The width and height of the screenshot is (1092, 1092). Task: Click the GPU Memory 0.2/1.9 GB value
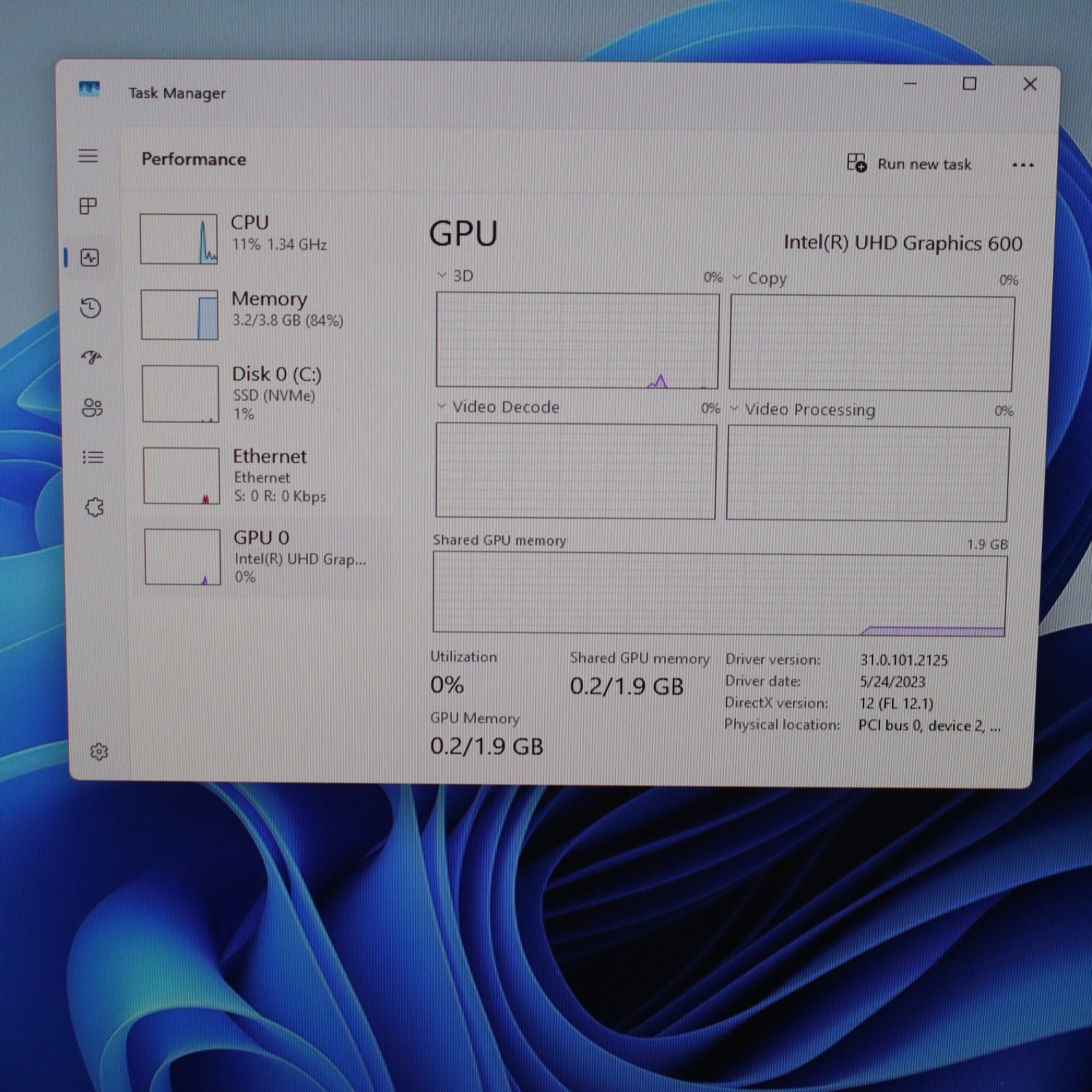[487, 746]
